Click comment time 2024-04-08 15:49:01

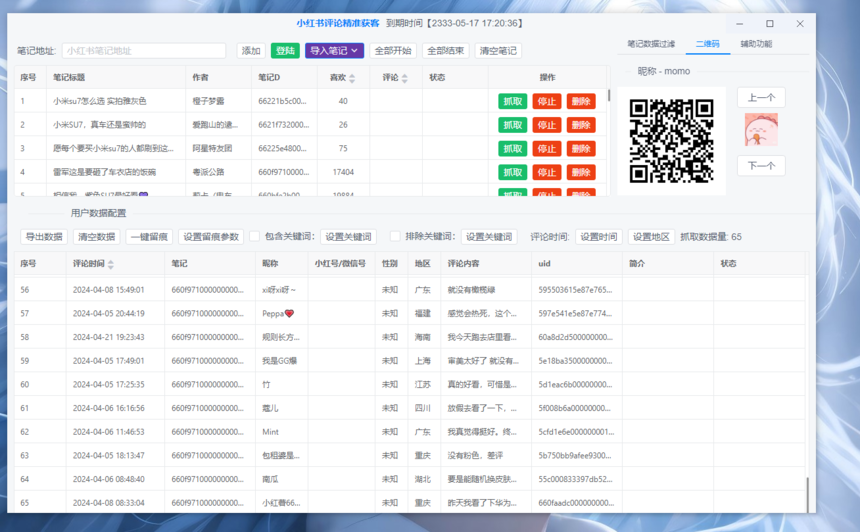(109, 290)
